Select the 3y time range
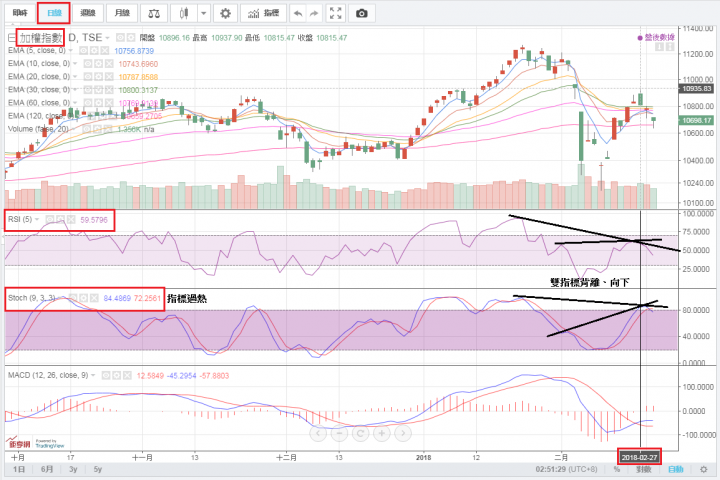 73,469
